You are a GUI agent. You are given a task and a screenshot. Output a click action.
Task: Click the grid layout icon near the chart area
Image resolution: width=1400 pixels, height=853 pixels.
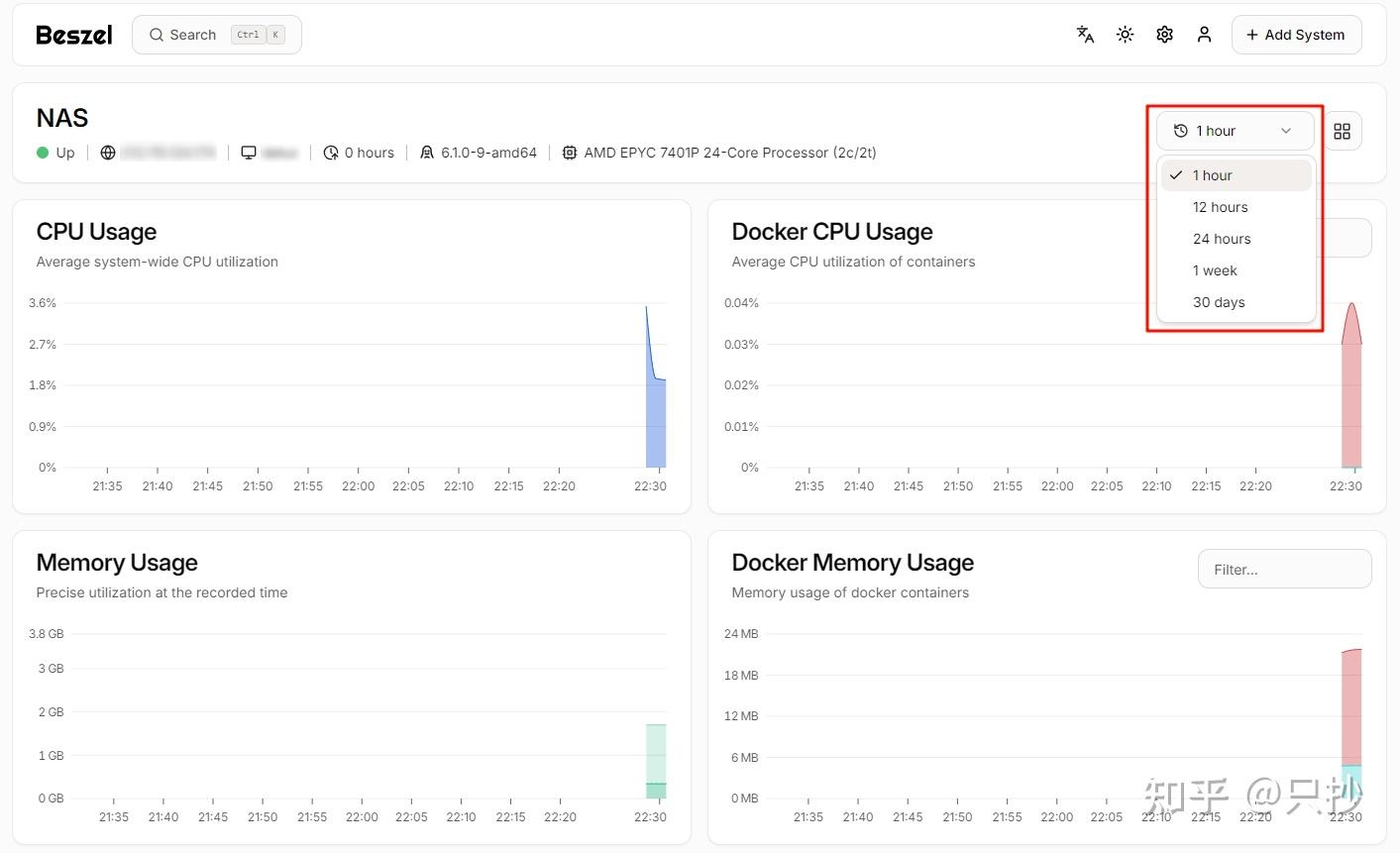pyautogui.click(x=1343, y=130)
